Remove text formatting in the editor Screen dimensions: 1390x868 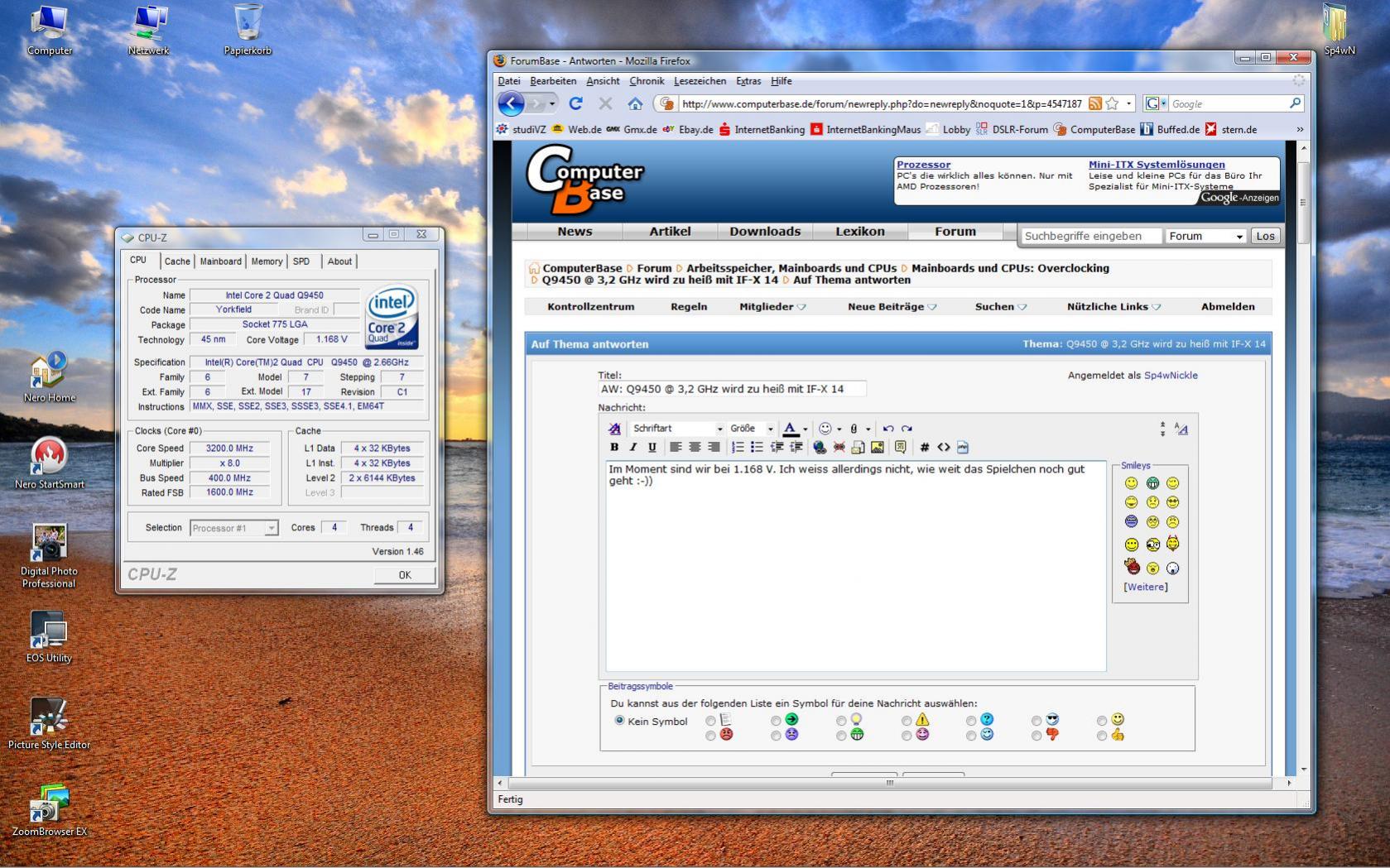(614, 429)
